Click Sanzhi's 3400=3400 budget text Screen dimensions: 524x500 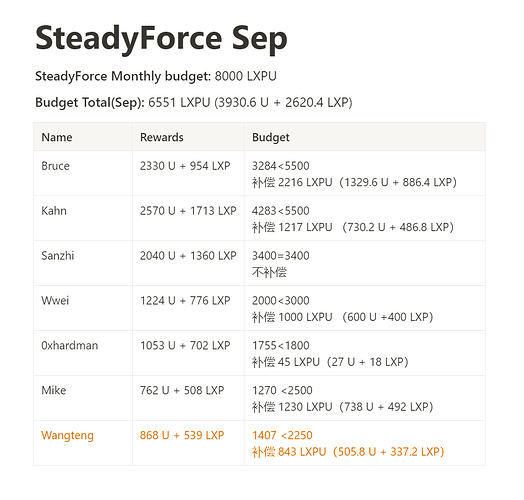(x=281, y=256)
